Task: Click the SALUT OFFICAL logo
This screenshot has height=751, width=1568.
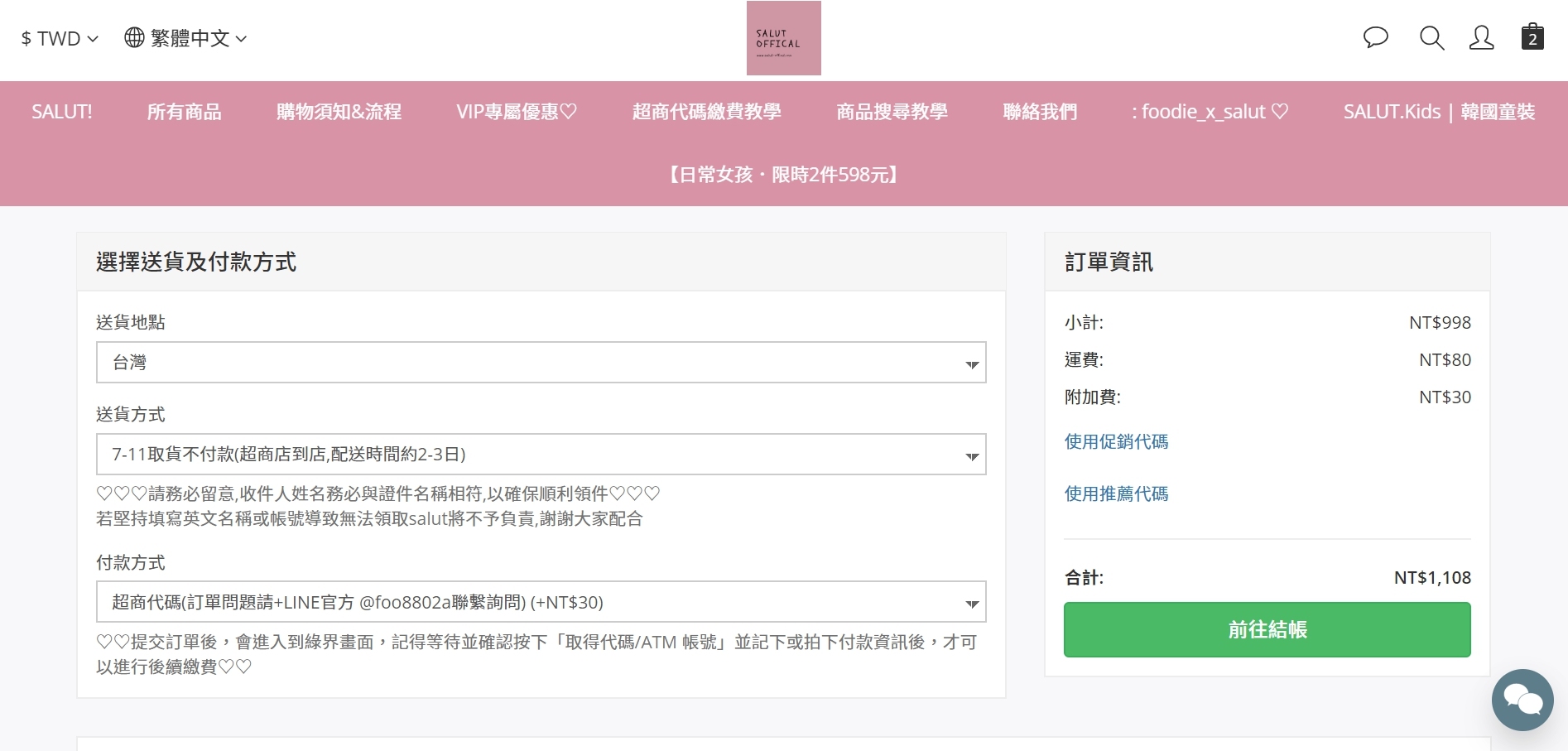Action: (x=783, y=38)
